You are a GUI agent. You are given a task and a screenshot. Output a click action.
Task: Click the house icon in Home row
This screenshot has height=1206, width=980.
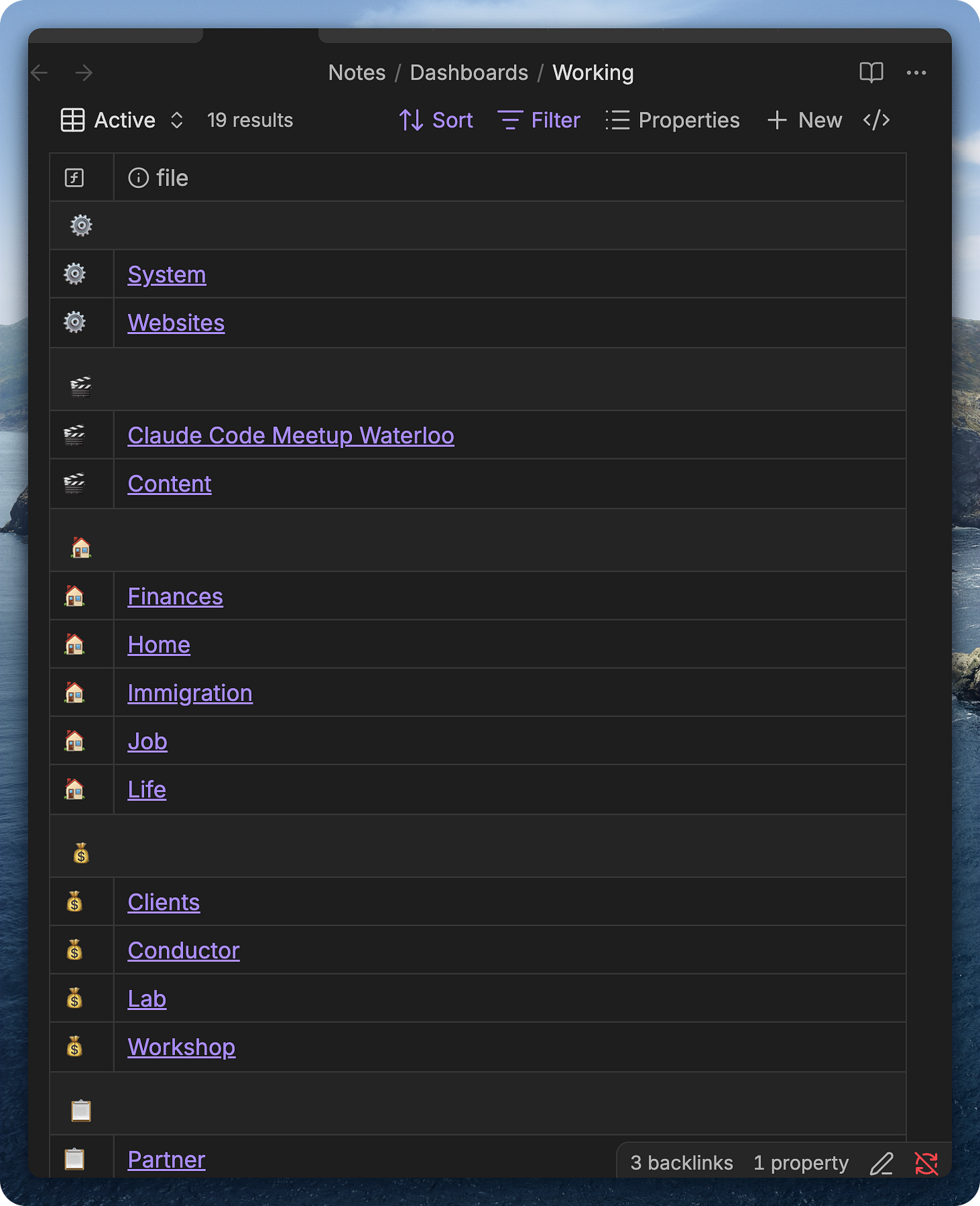tap(75, 644)
